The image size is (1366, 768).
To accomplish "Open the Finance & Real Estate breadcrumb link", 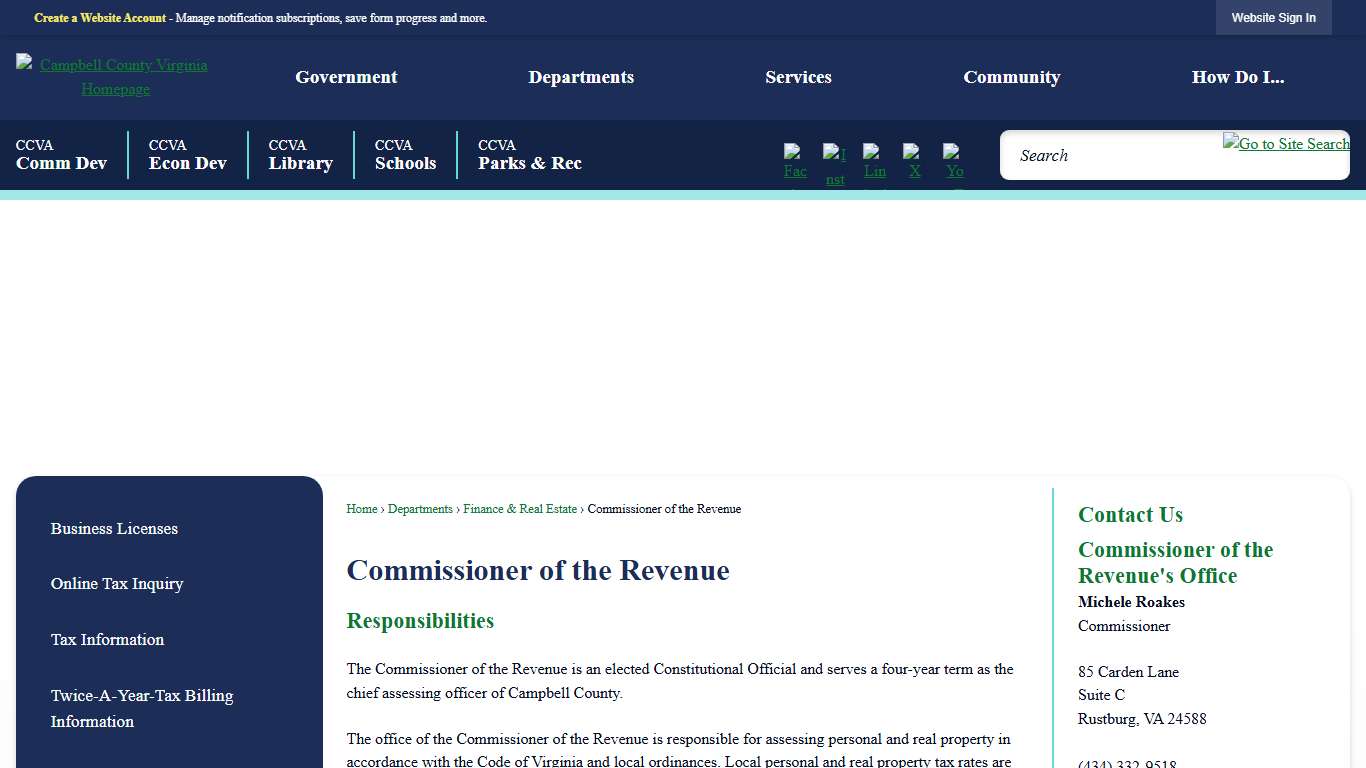I will [520, 509].
